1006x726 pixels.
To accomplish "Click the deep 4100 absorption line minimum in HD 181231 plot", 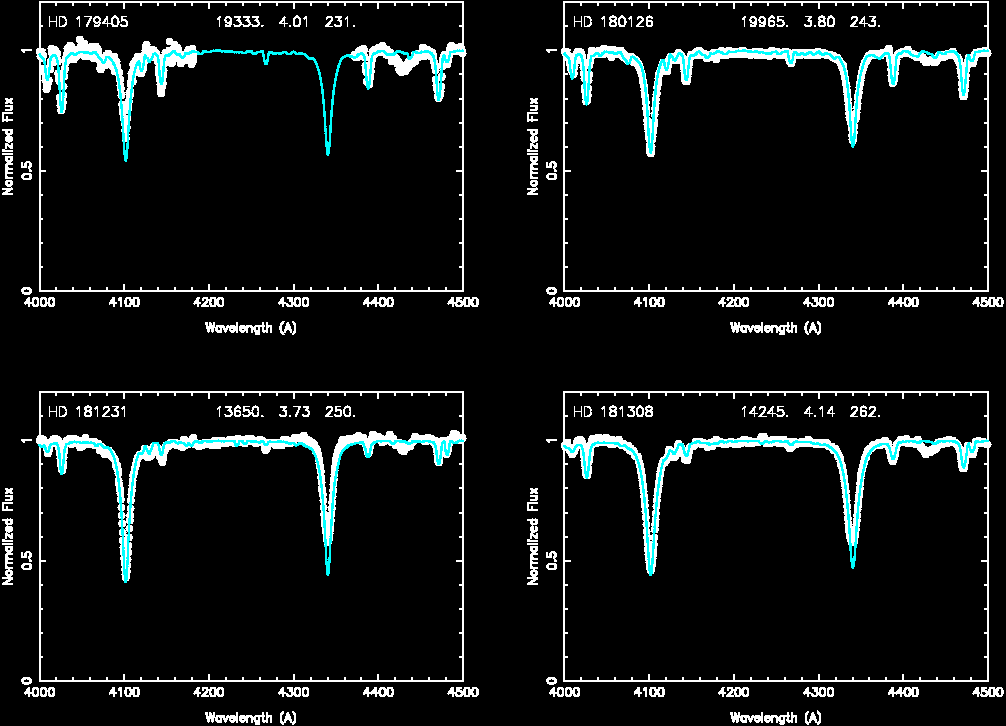I will click(126, 578).
